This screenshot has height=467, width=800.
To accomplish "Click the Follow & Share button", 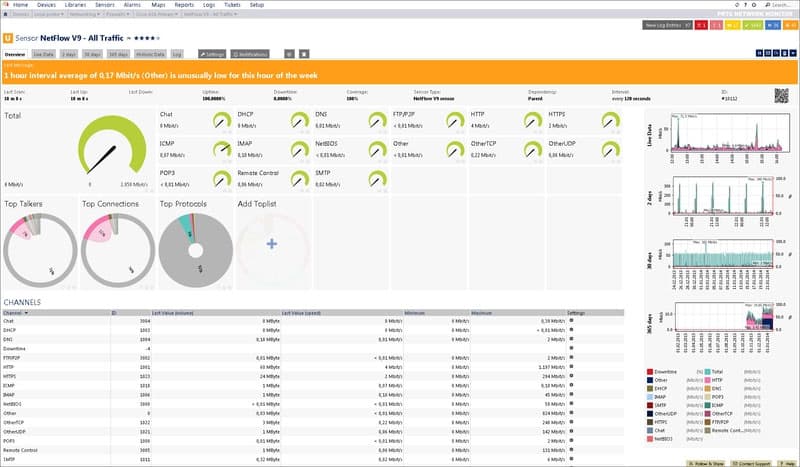I will [707, 463].
